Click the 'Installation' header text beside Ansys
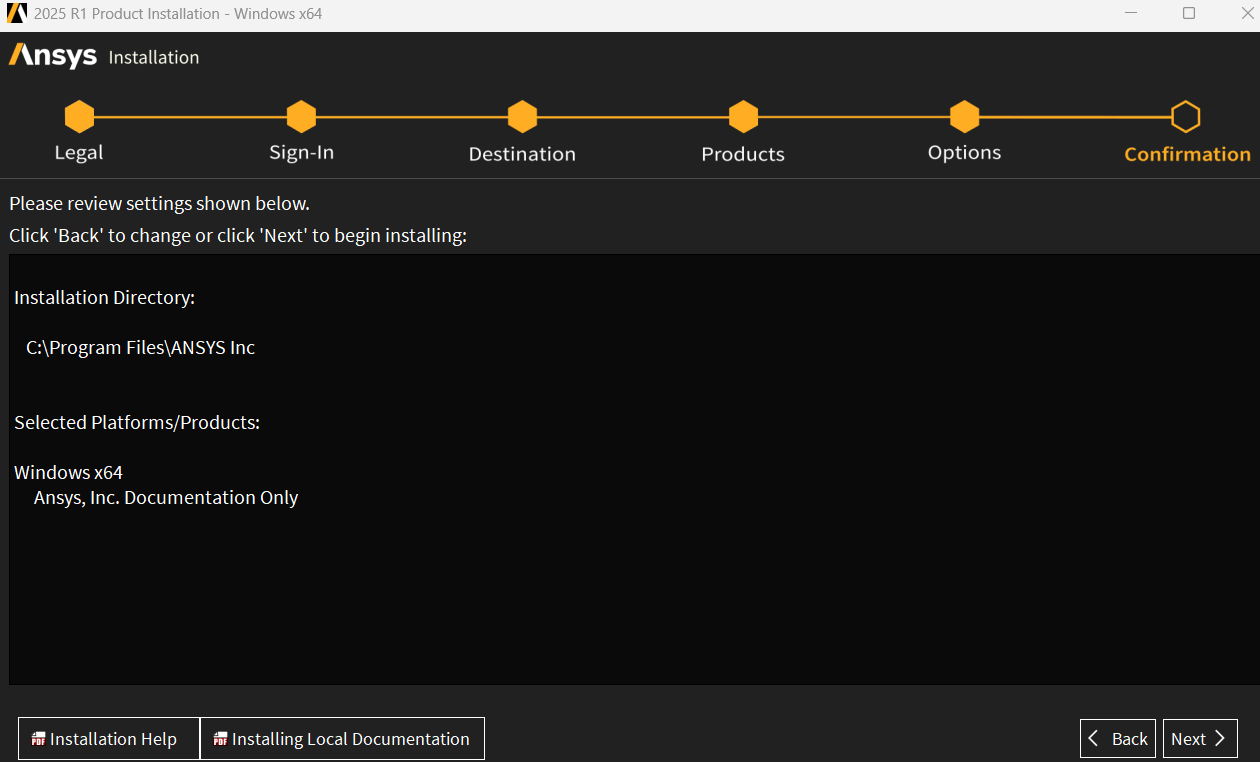The image size is (1260, 762). [x=154, y=58]
